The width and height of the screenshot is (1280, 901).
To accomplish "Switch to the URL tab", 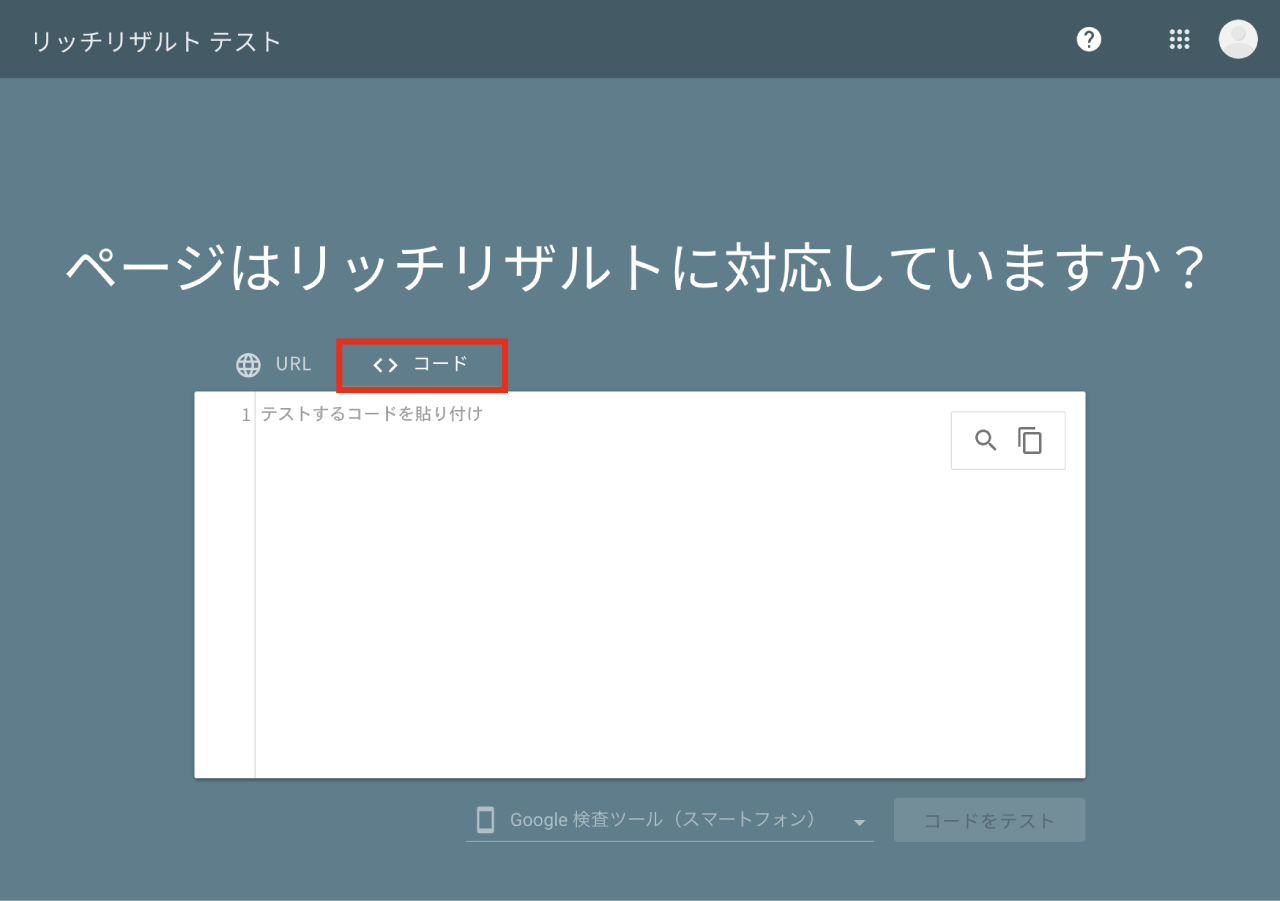I will pos(274,365).
